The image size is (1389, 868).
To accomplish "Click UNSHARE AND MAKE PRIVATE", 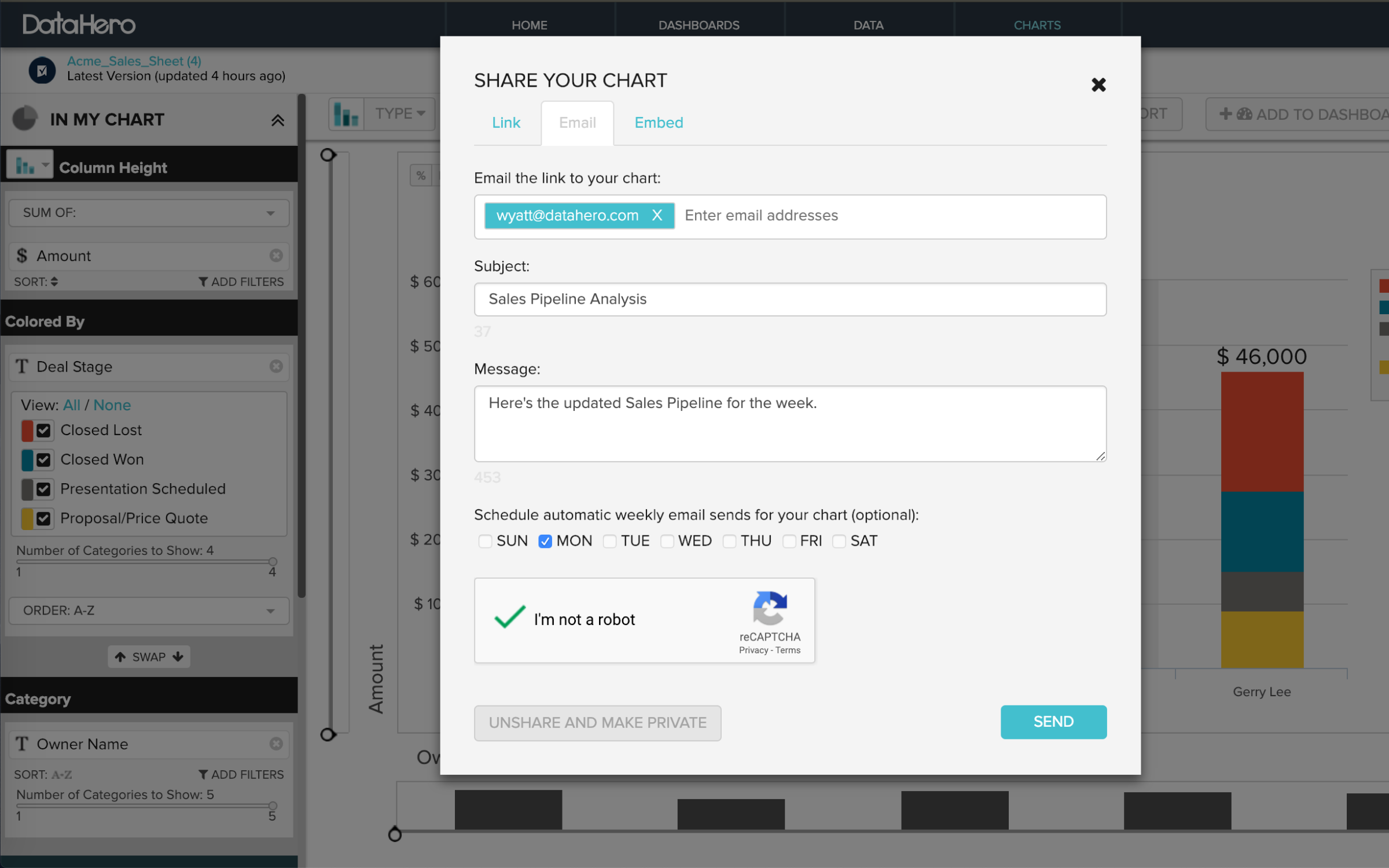I will coord(597,722).
